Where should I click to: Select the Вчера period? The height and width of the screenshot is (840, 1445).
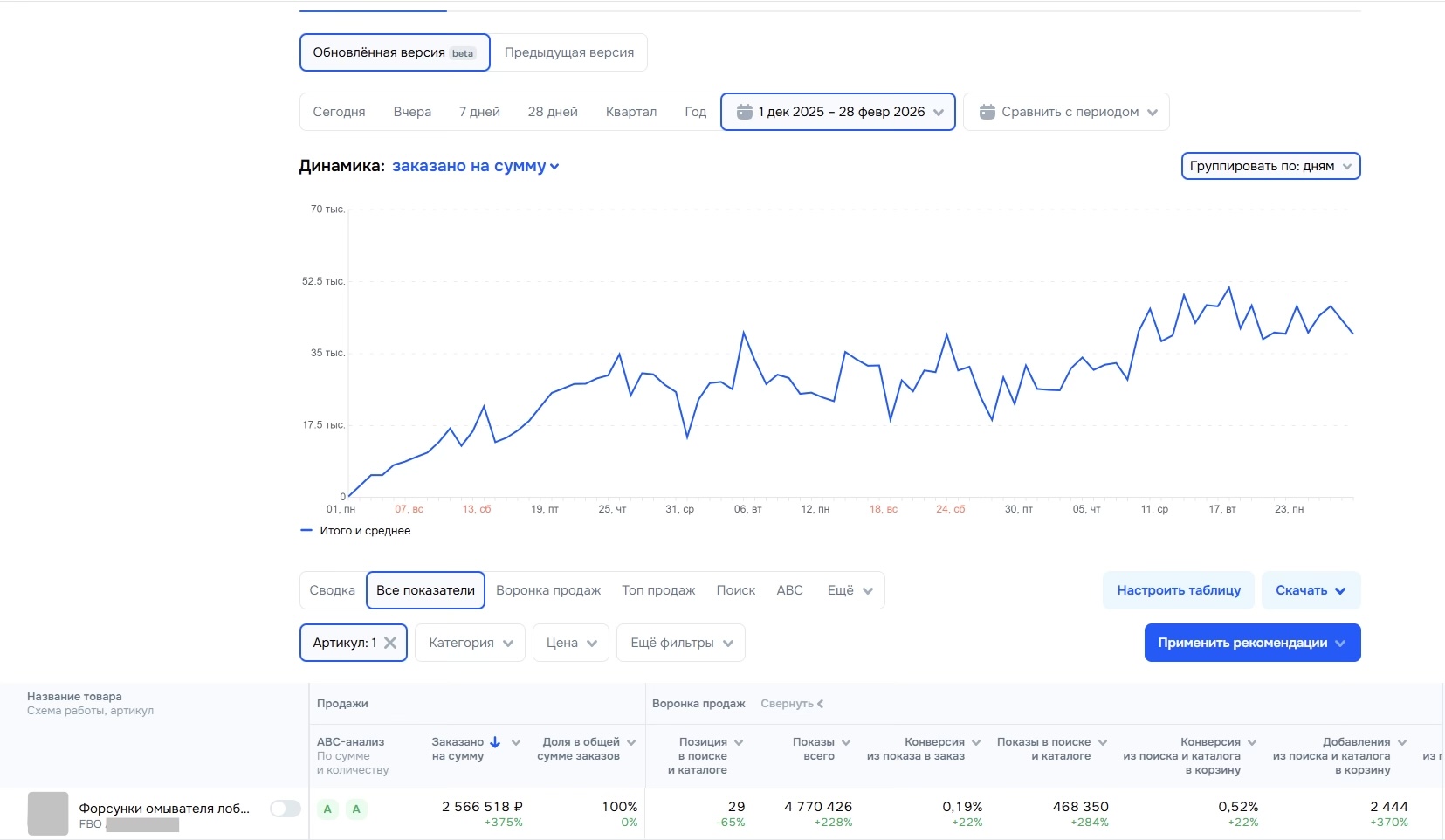click(x=412, y=112)
